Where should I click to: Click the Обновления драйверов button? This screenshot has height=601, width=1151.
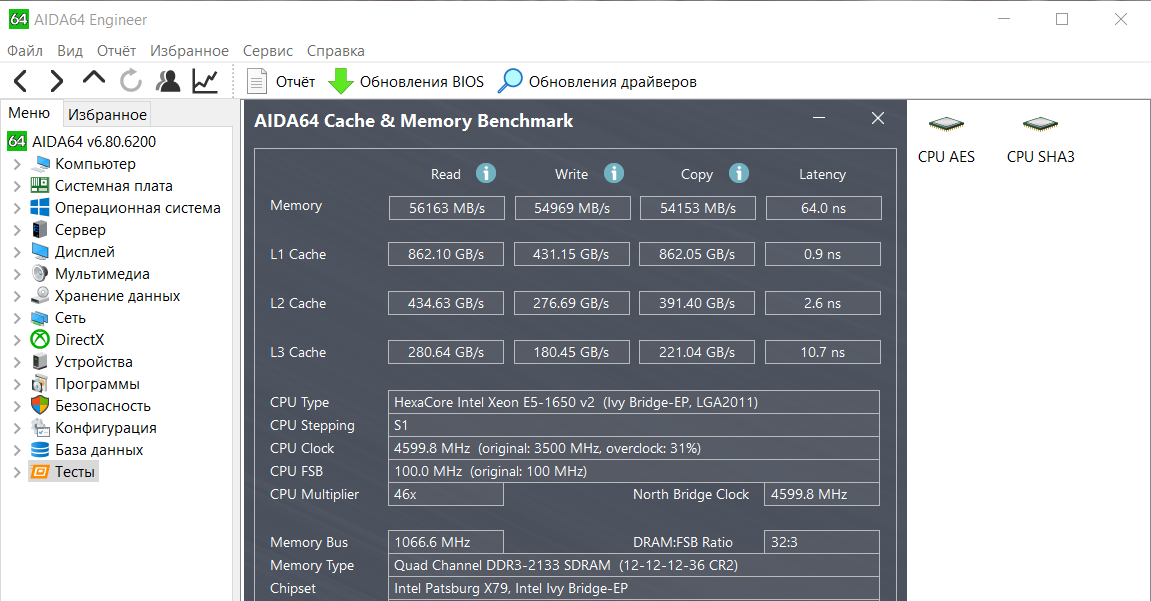[598, 82]
